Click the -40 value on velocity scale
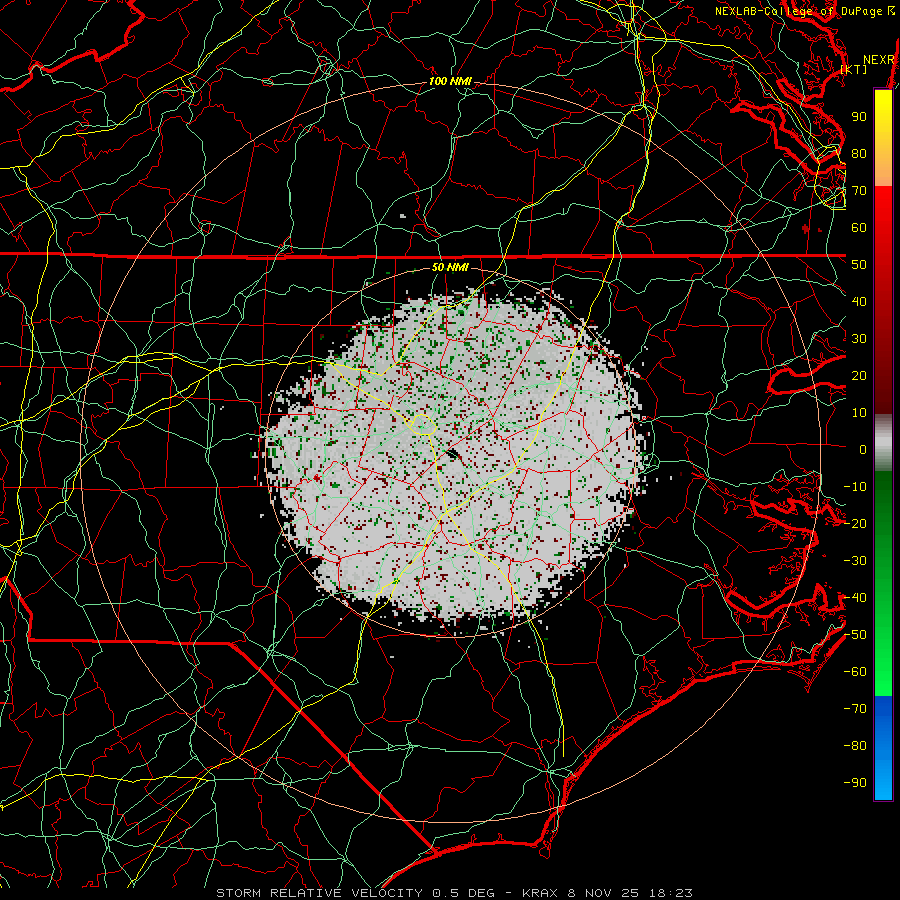 coord(855,598)
